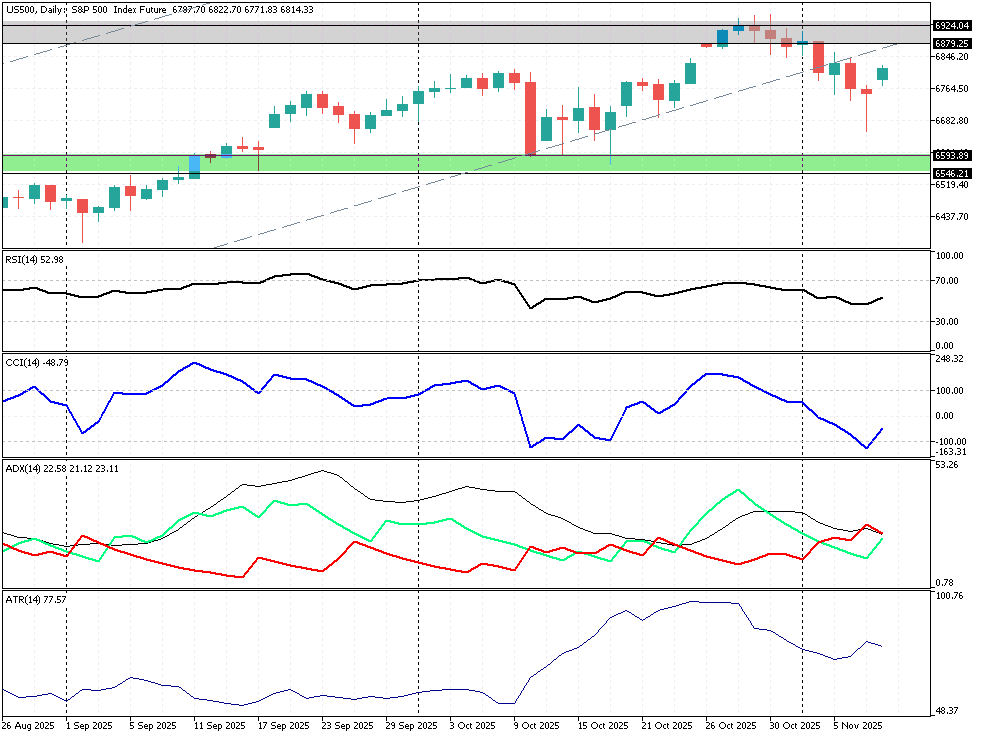983x737 pixels.
Task: Click the 6924.04 price level tag
Action: [952, 25]
